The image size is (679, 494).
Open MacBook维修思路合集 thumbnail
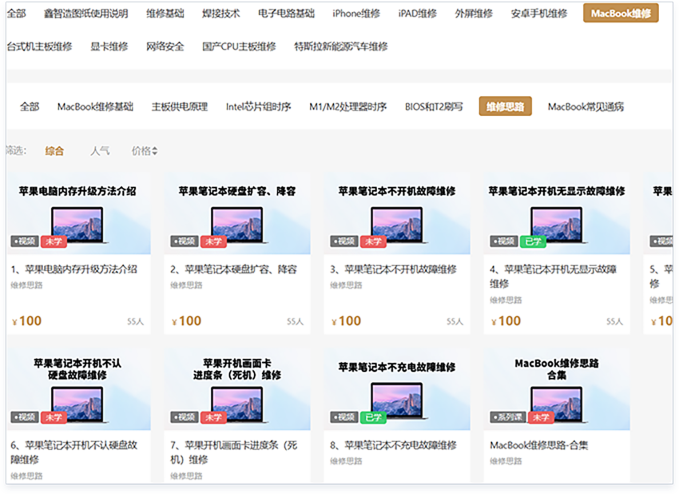click(557, 389)
